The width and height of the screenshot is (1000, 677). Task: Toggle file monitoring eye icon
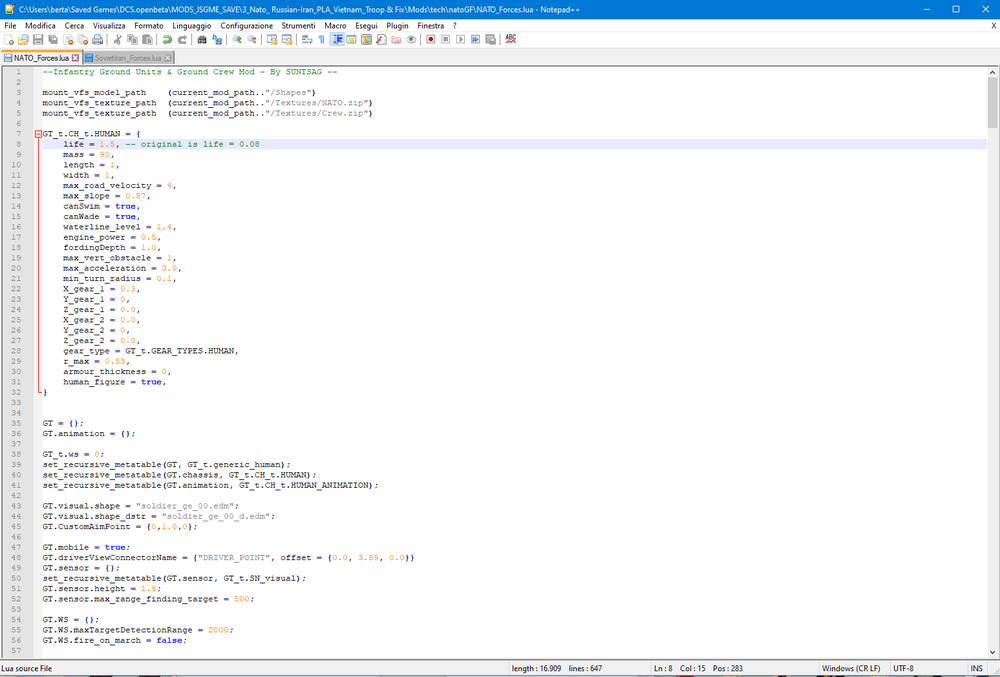[411, 40]
